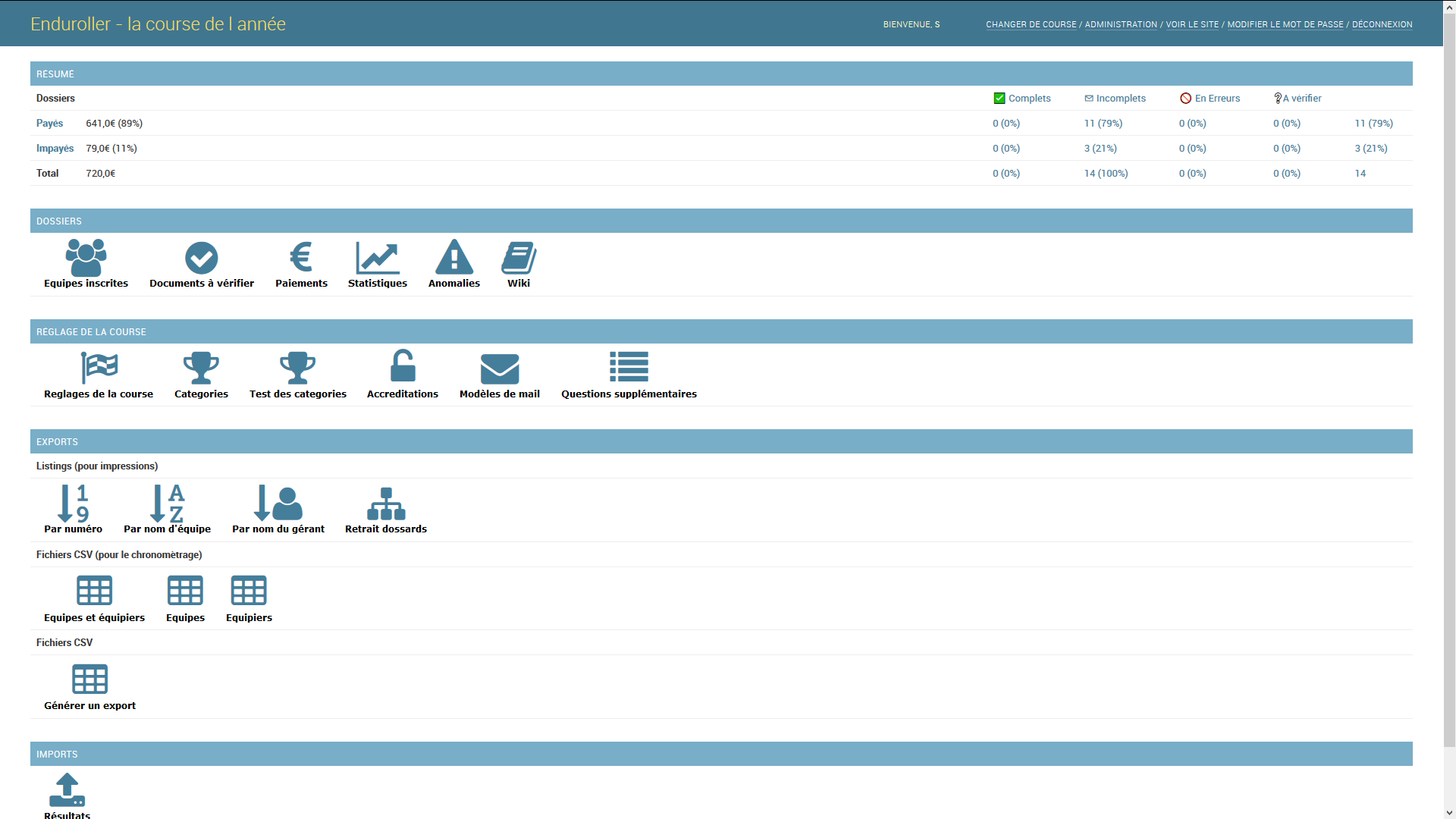Click the Résultats import upload icon
The width and height of the screenshot is (1456, 819).
pyautogui.click(x=67, y=790)
